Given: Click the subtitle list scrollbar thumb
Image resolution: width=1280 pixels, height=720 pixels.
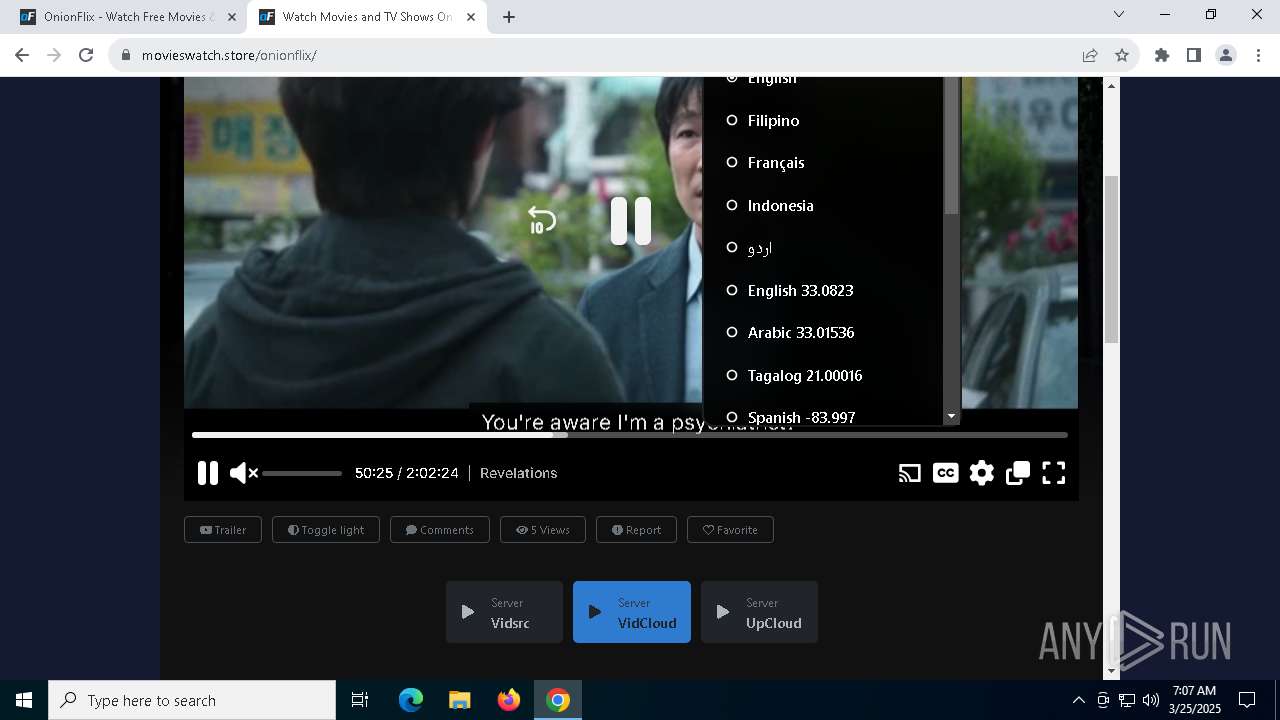Looking at the screenshot, I should 951,145.
